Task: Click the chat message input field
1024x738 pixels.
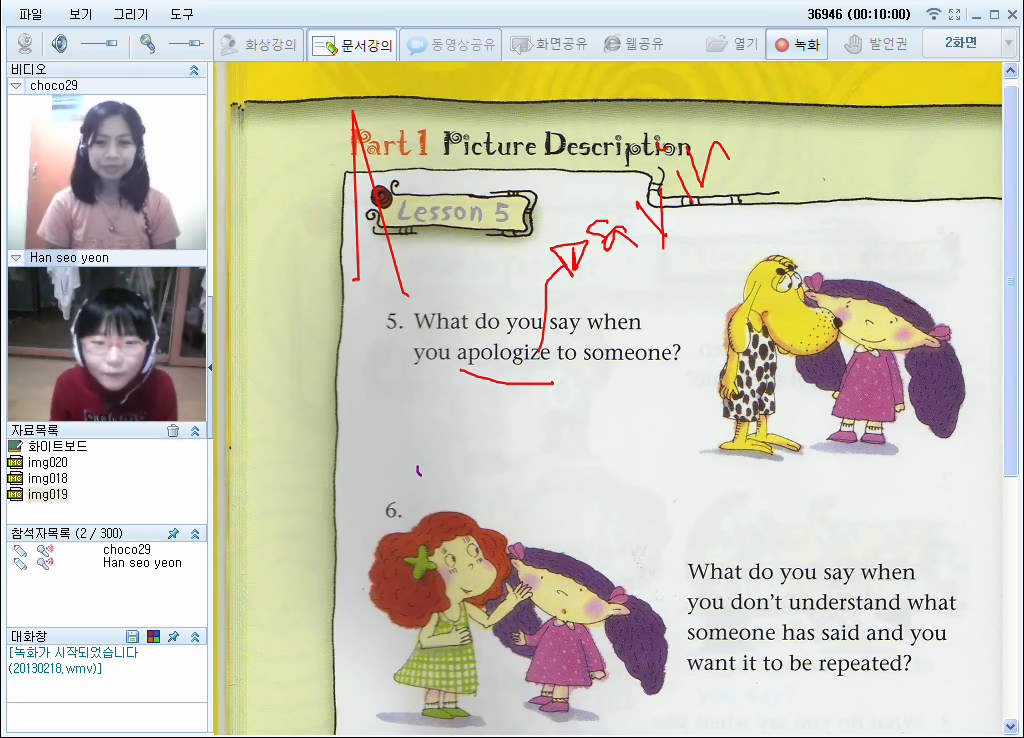Action: 107,718
